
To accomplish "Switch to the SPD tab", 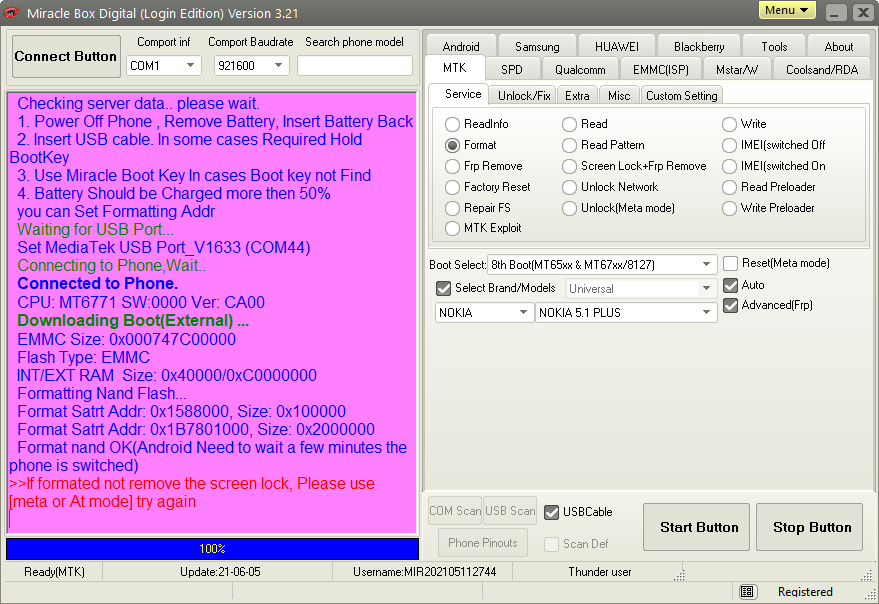I will point(512,70).
